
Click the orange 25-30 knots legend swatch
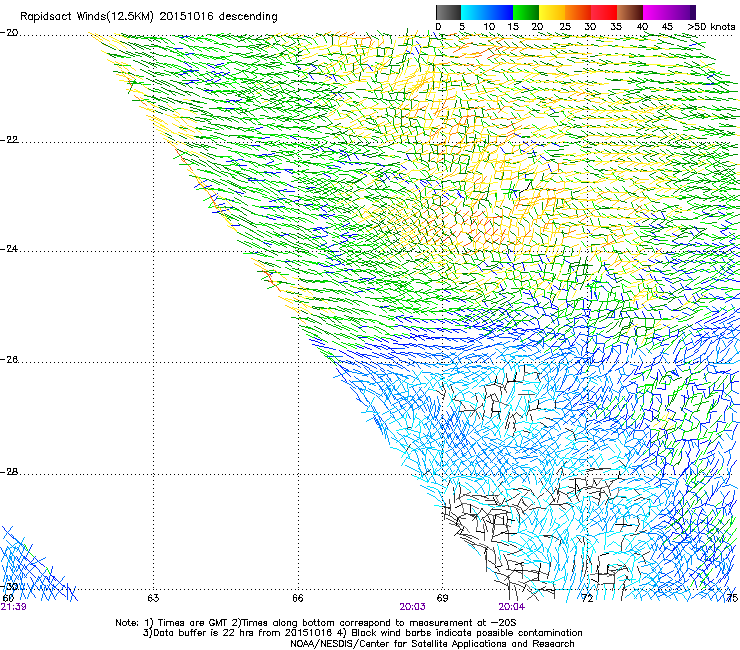[x=578, y=12]
